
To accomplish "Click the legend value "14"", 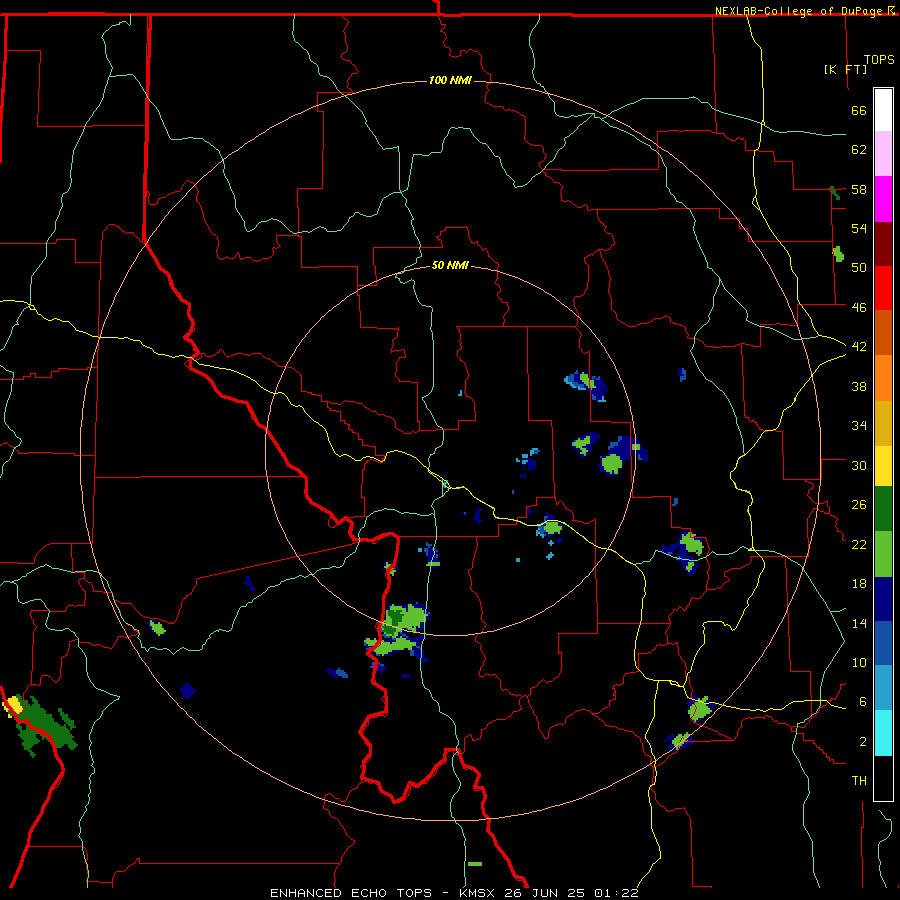I will click(859, 623).
